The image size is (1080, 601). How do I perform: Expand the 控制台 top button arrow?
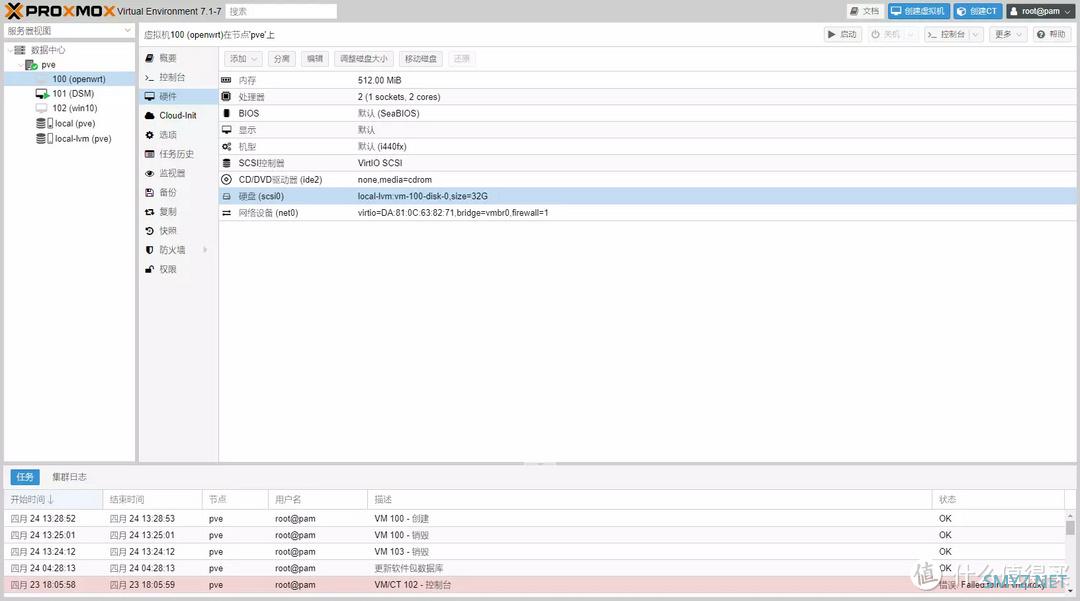click(x=976, y=34)
